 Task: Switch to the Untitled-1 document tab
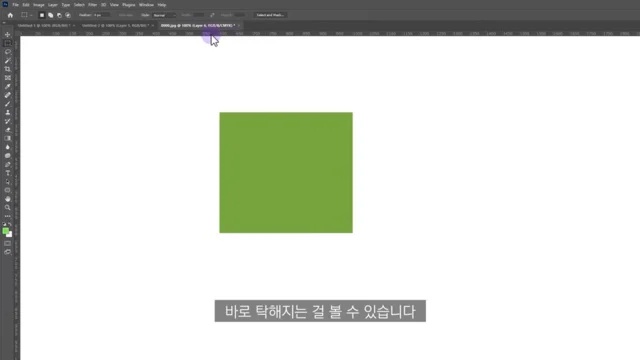pyautogui.click(x=44, y=25)
